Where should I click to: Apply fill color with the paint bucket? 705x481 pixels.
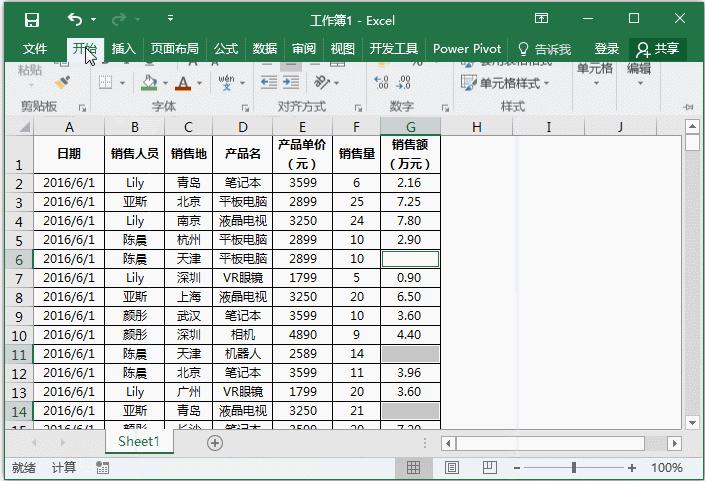[x=149, y=83]
